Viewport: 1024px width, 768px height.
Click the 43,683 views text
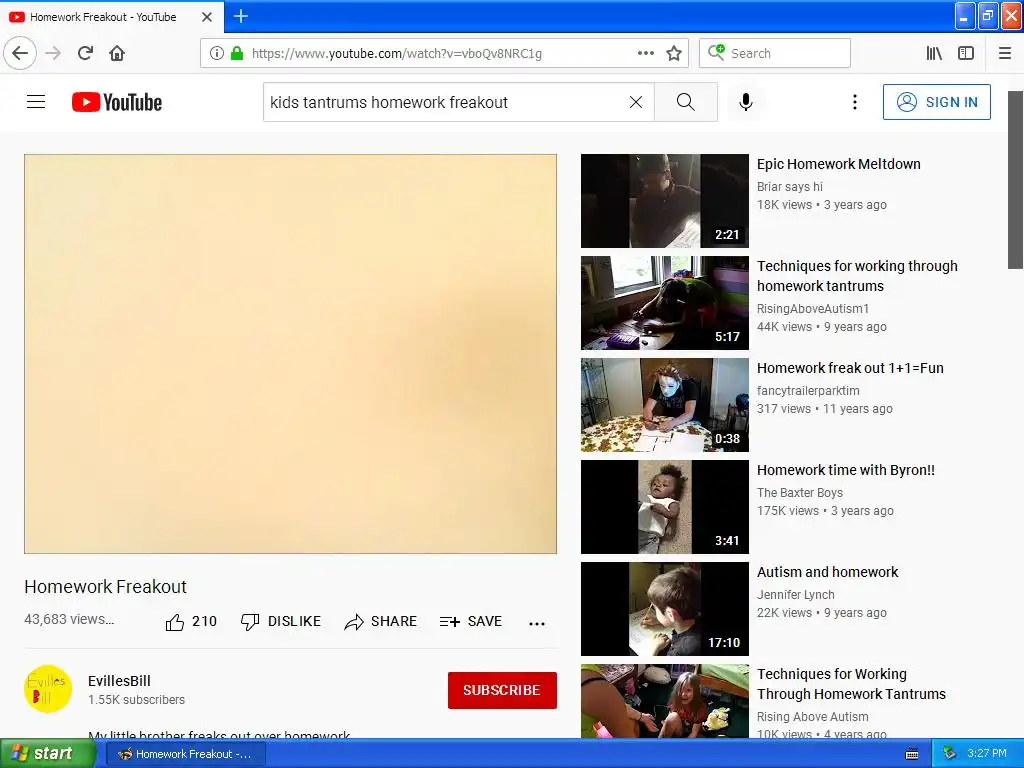69,619
